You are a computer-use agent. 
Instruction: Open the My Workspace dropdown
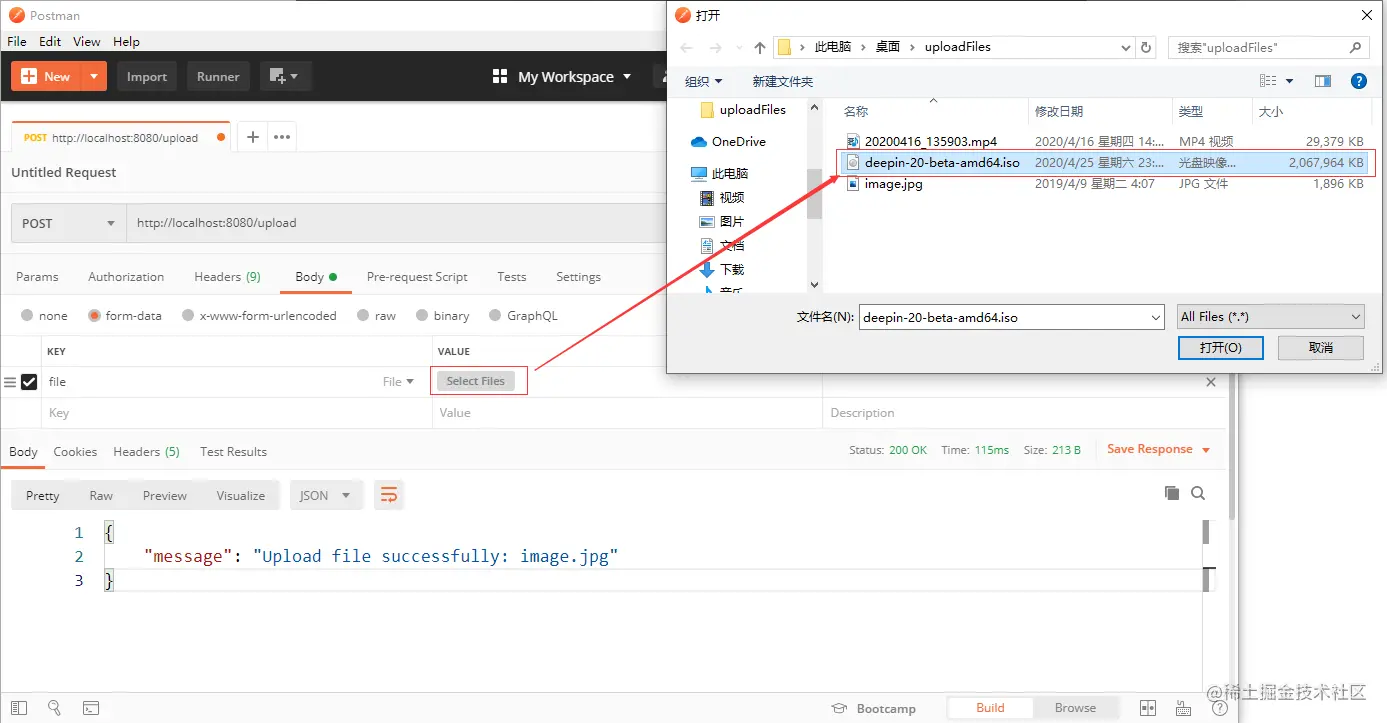coord(575,77)
